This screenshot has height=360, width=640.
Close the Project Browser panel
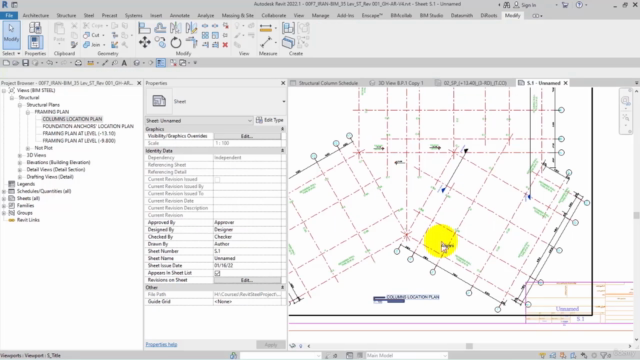pos(139,83)
